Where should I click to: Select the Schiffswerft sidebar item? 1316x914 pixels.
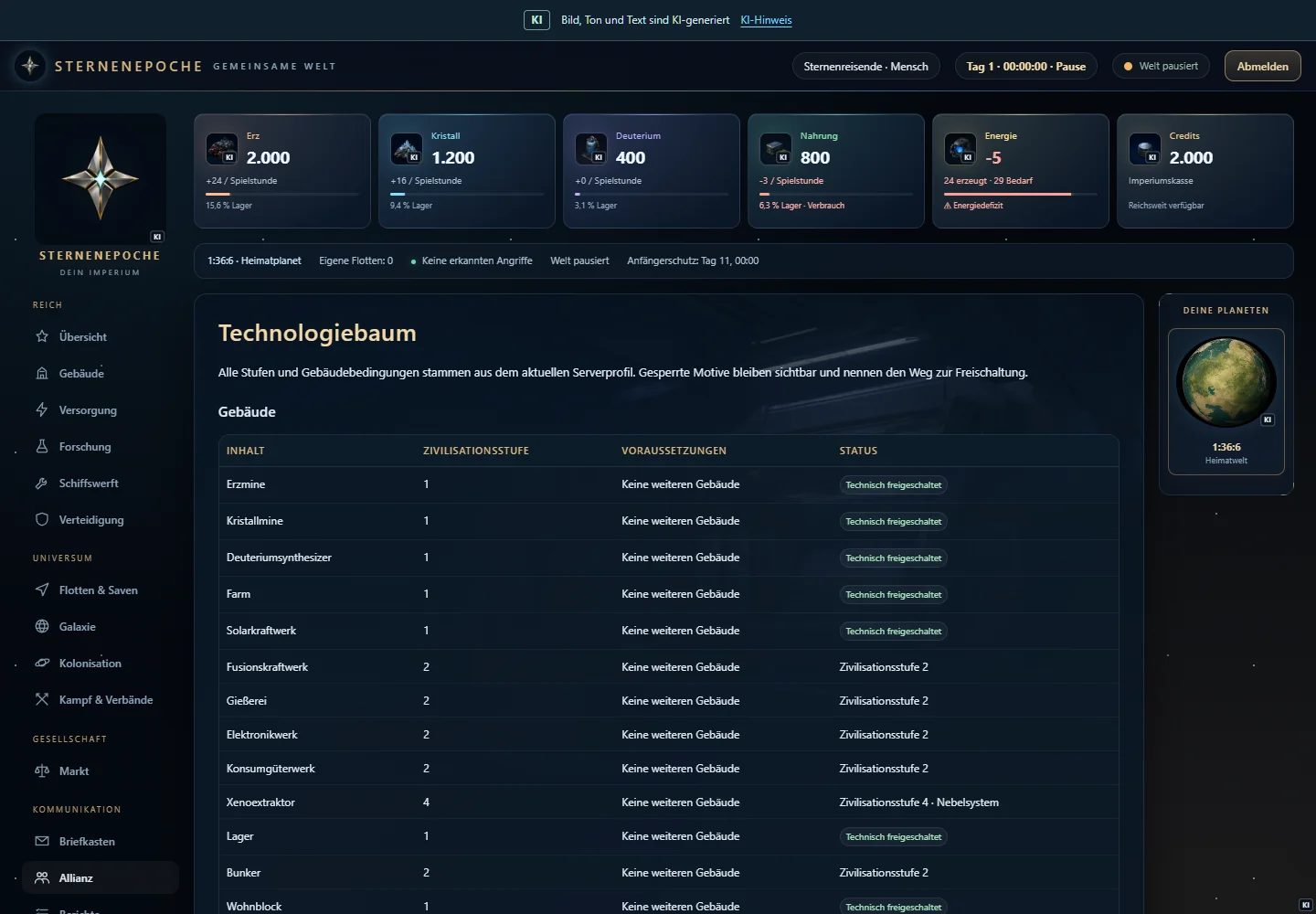[101, 483]
